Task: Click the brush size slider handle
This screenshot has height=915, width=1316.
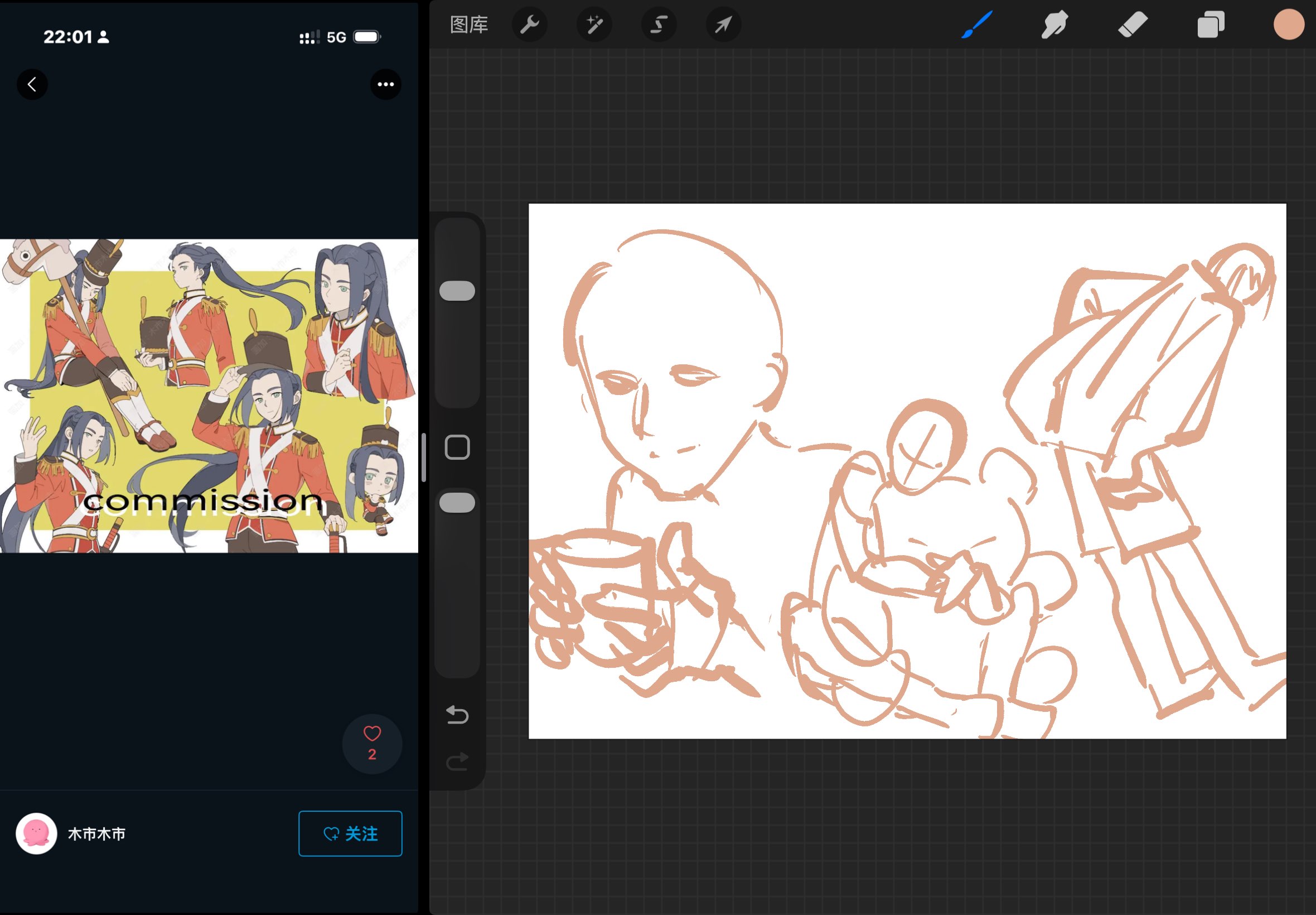Action: 457,291
